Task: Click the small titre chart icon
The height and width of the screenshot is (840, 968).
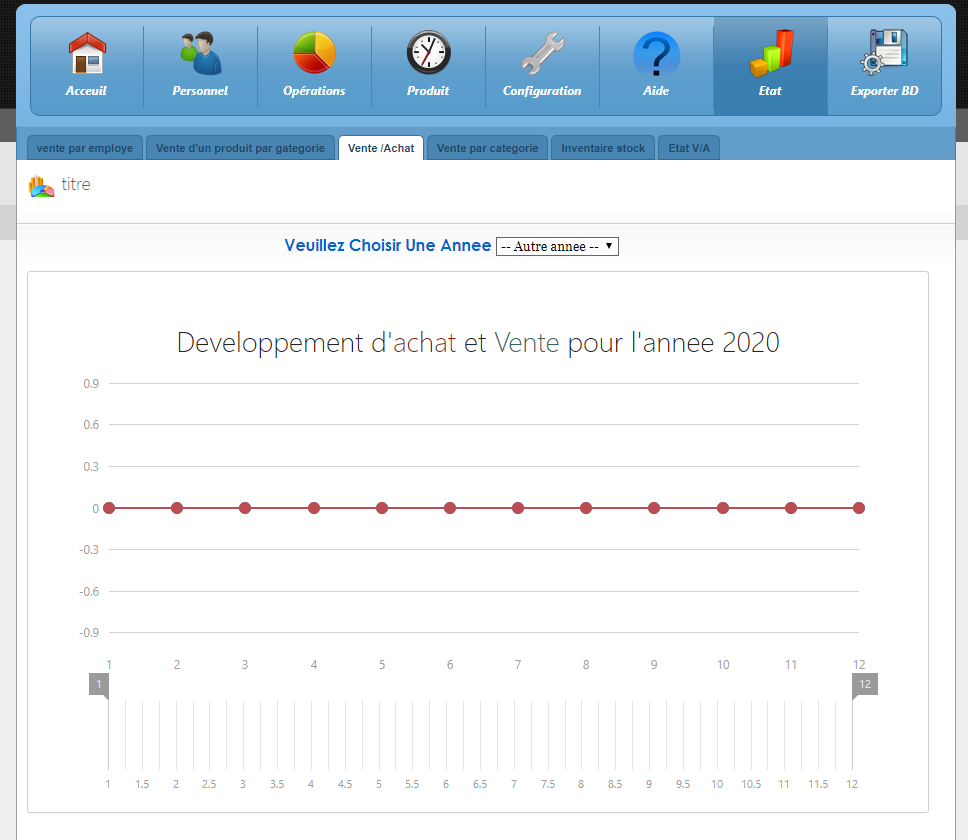Action: [x=41, y=186]
